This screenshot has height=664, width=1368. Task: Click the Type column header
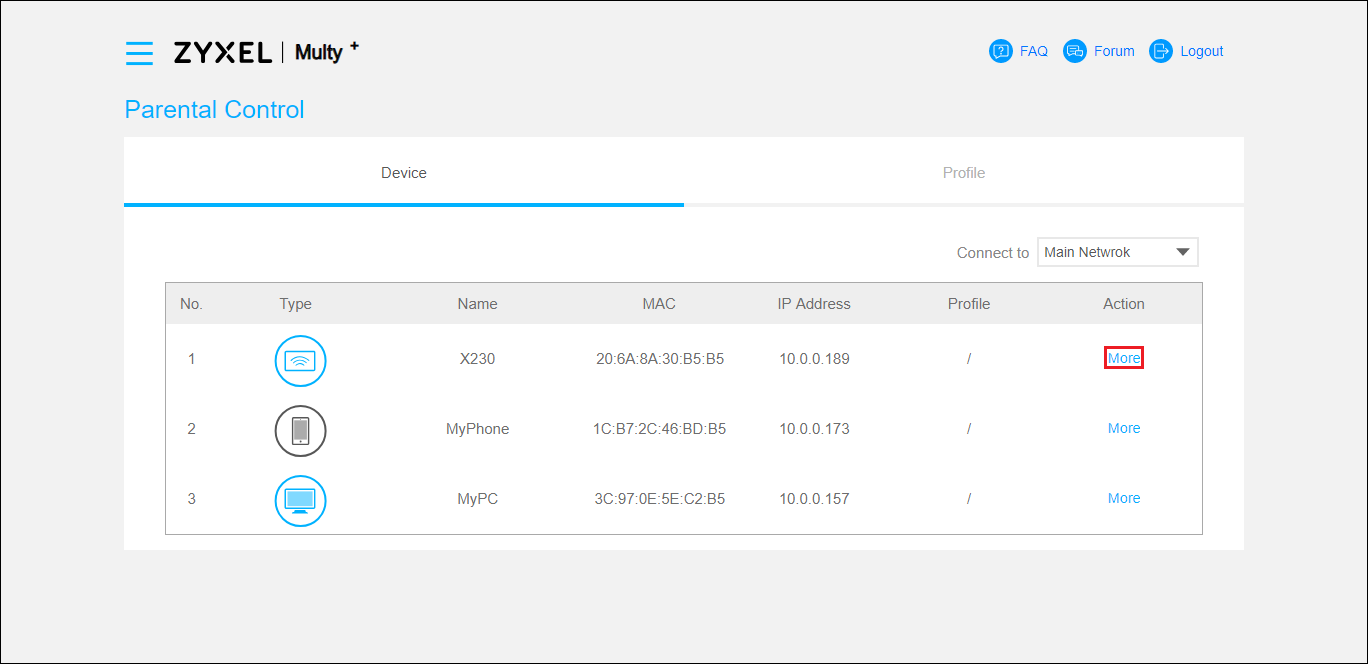click(x=296, y=304)
